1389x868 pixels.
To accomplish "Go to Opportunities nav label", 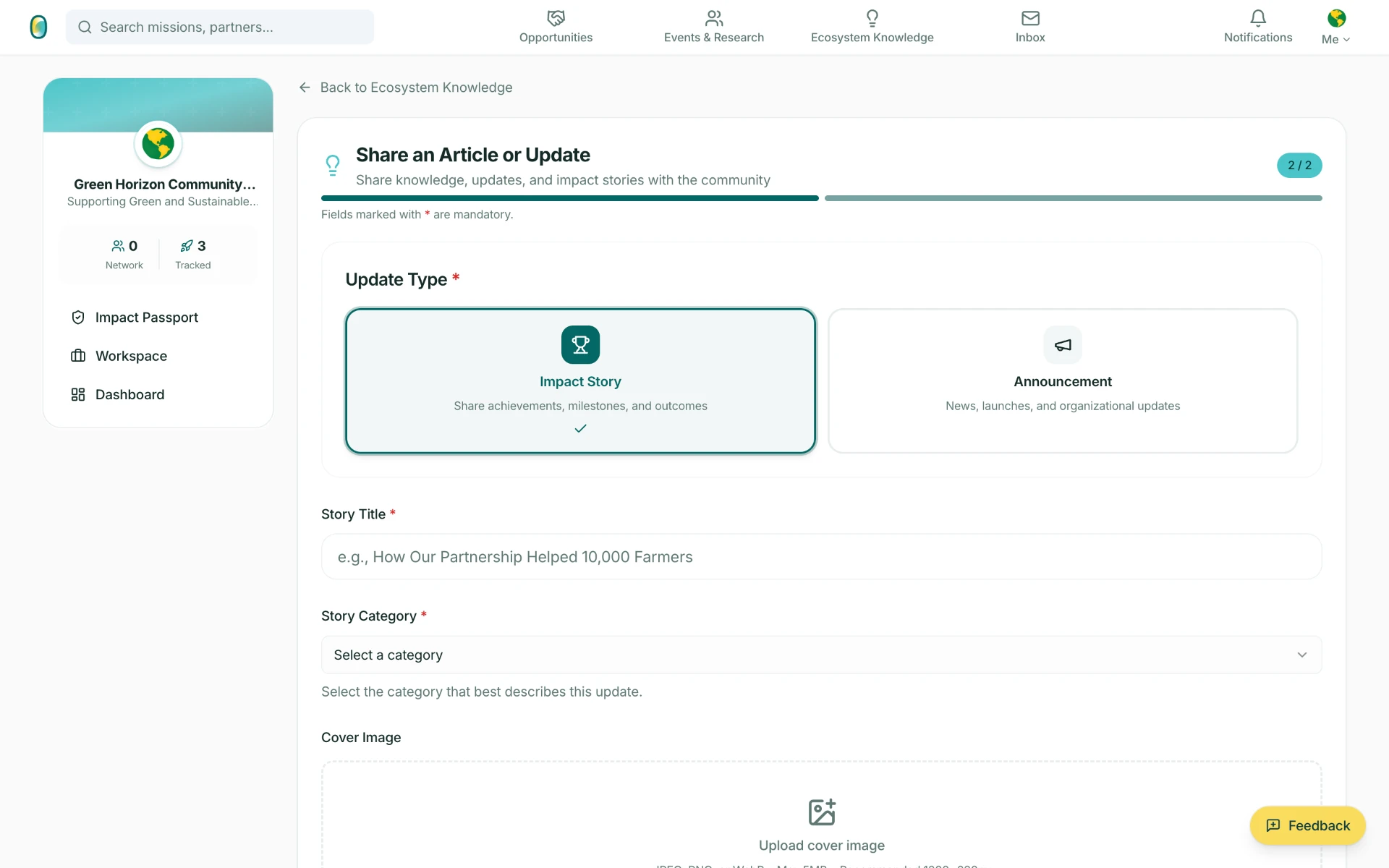I will (556, 38).
